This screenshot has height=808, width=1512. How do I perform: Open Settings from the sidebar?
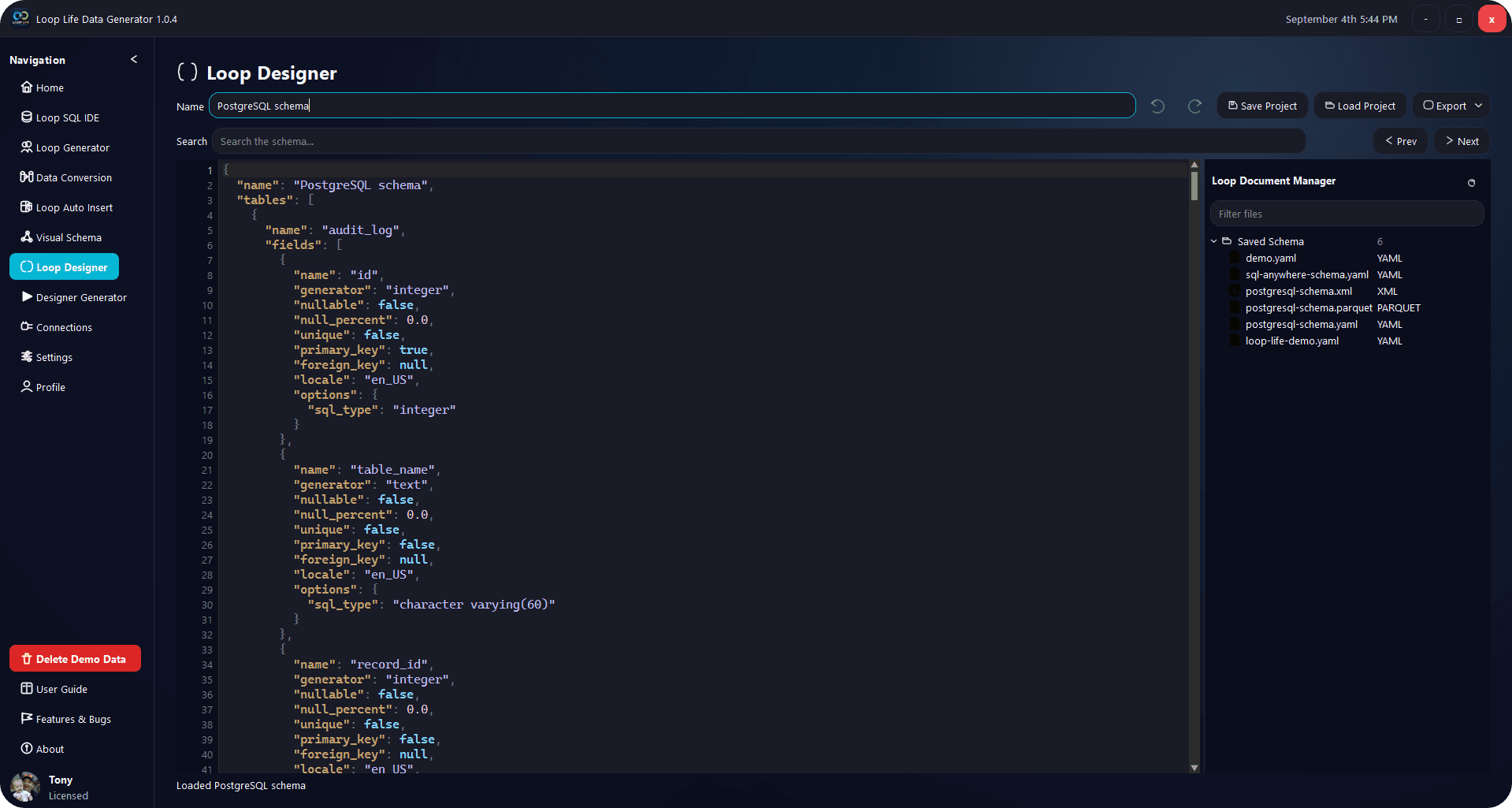click(46, 357)
